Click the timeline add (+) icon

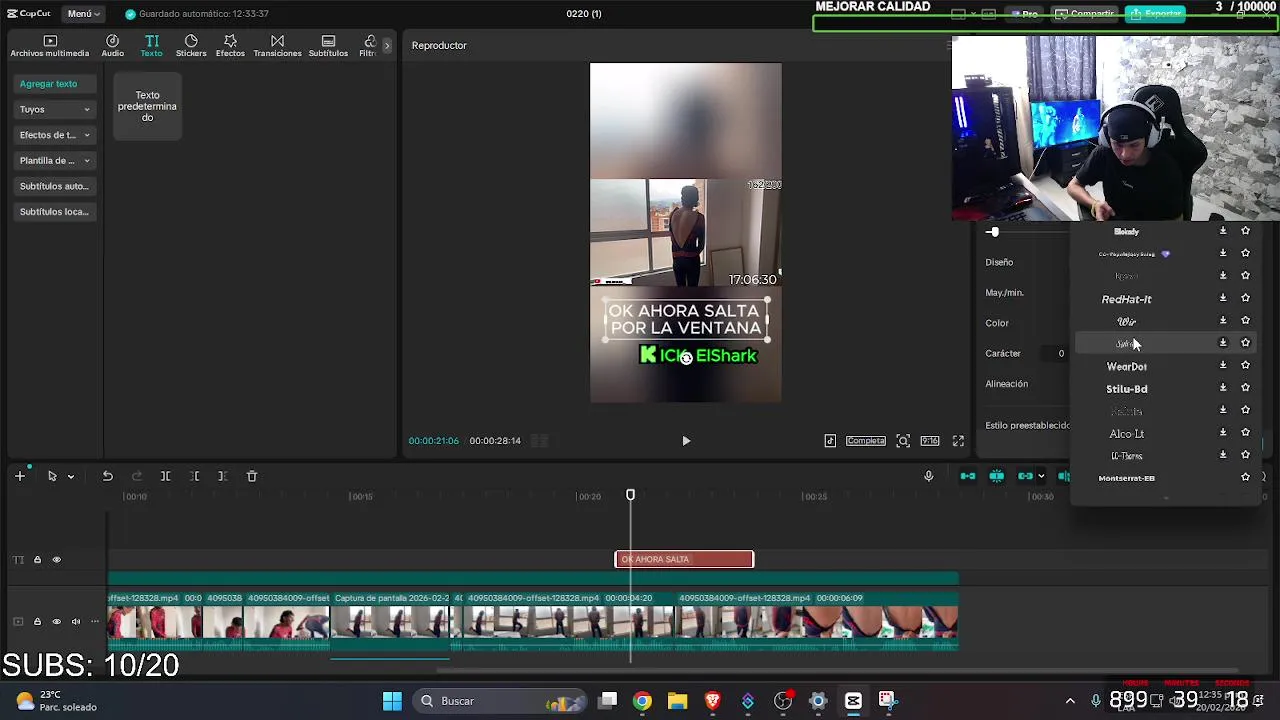tap(19, 476)
